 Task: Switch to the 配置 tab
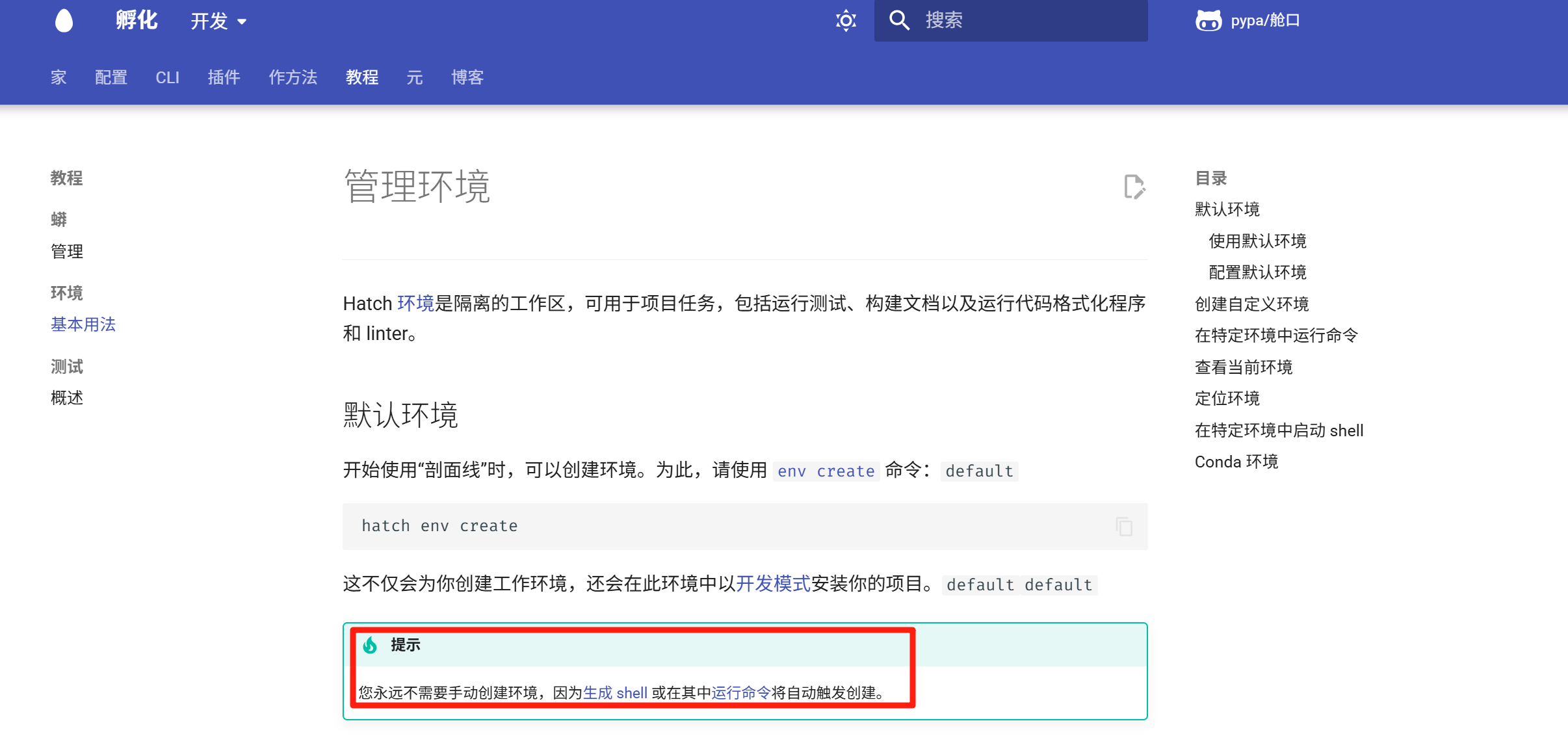(x=111, y=77)
